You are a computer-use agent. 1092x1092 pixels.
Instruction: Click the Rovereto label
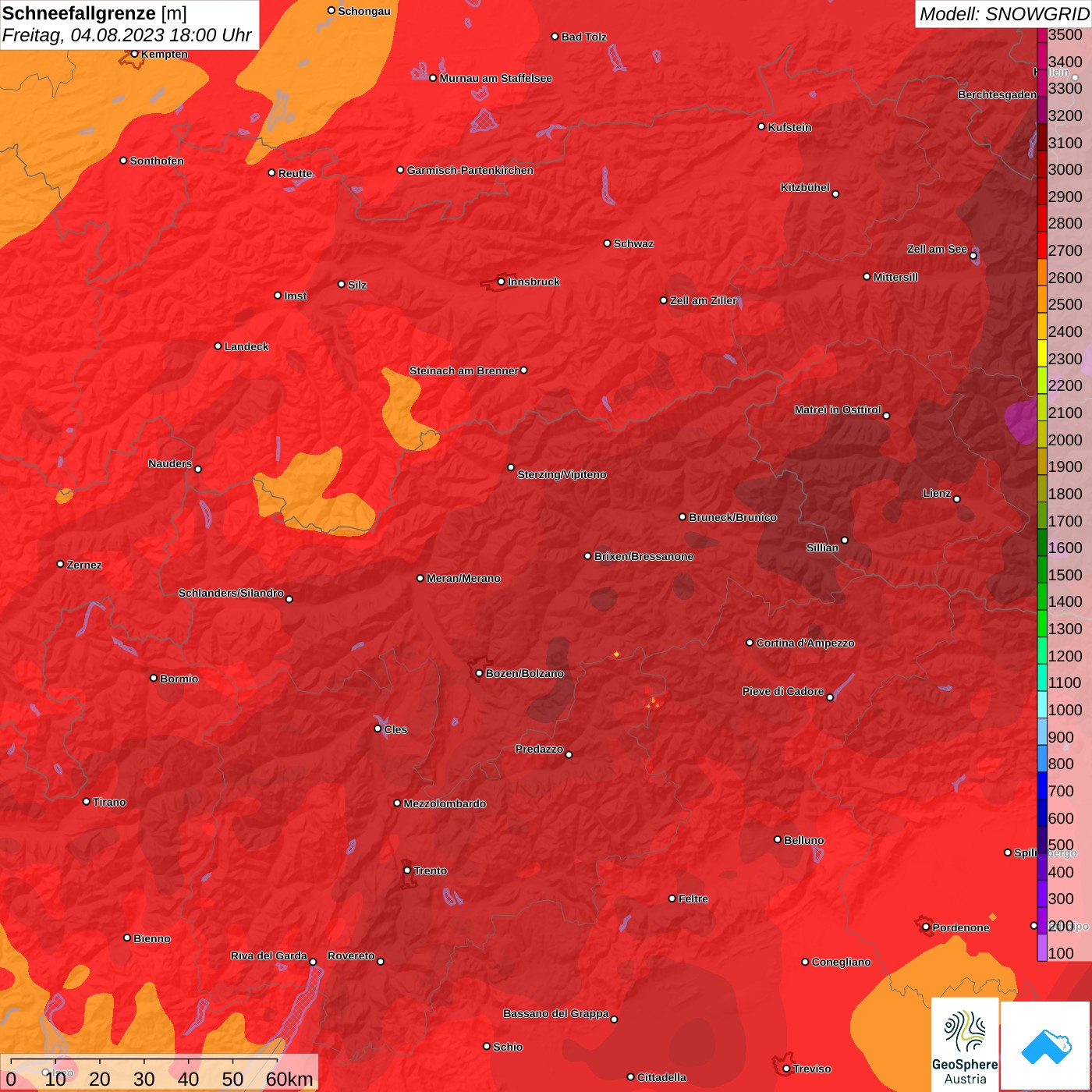351,955
